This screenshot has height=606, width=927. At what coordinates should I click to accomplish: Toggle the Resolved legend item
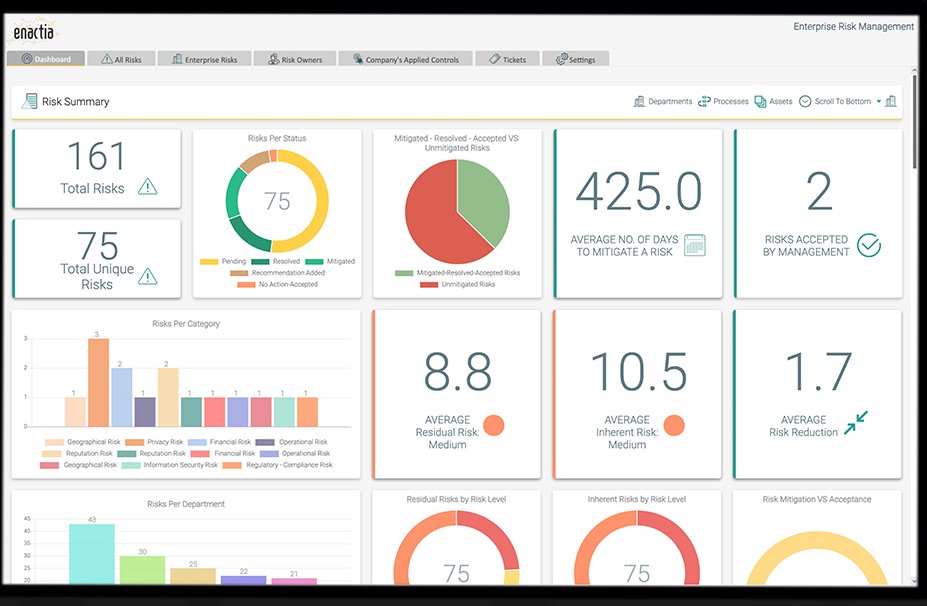coord(275,261)
